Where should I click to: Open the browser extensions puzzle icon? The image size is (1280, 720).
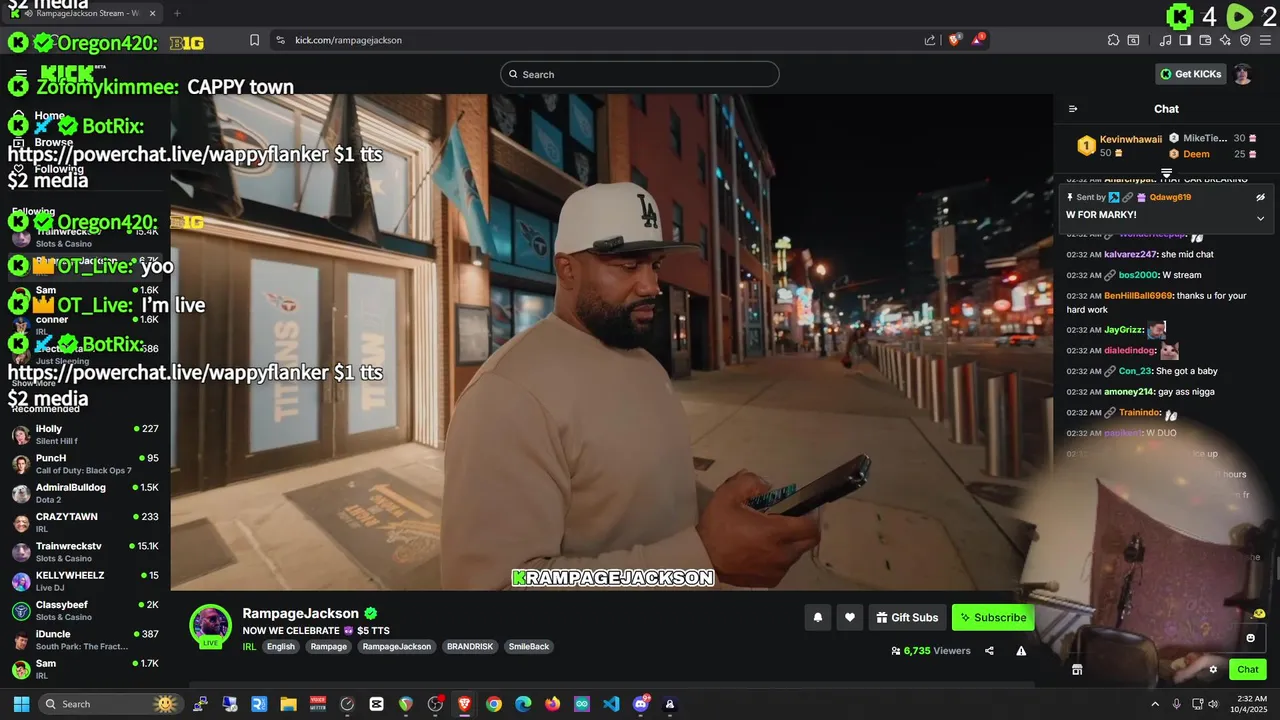[1113, 40]
